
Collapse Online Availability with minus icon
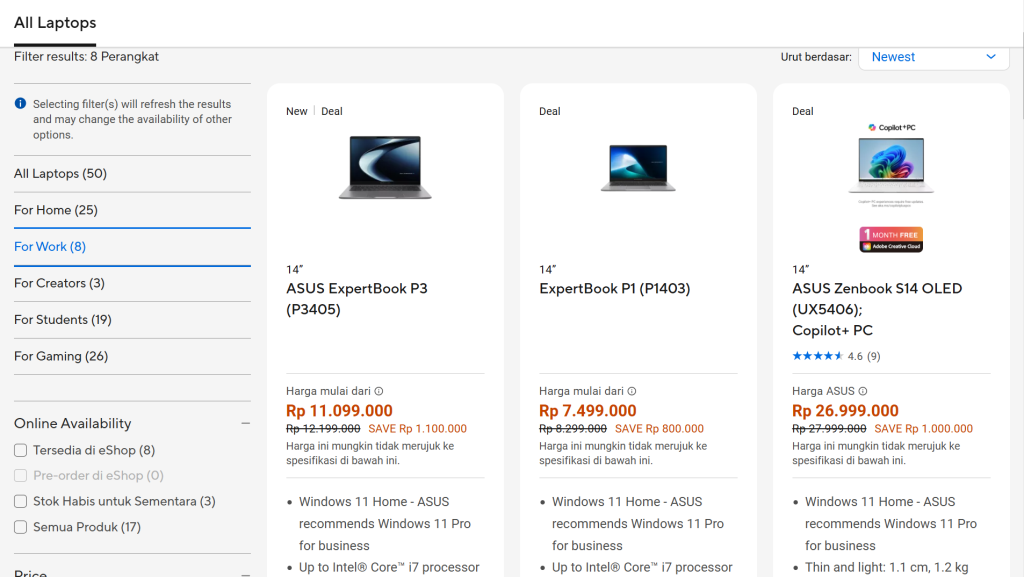point(245,424)
